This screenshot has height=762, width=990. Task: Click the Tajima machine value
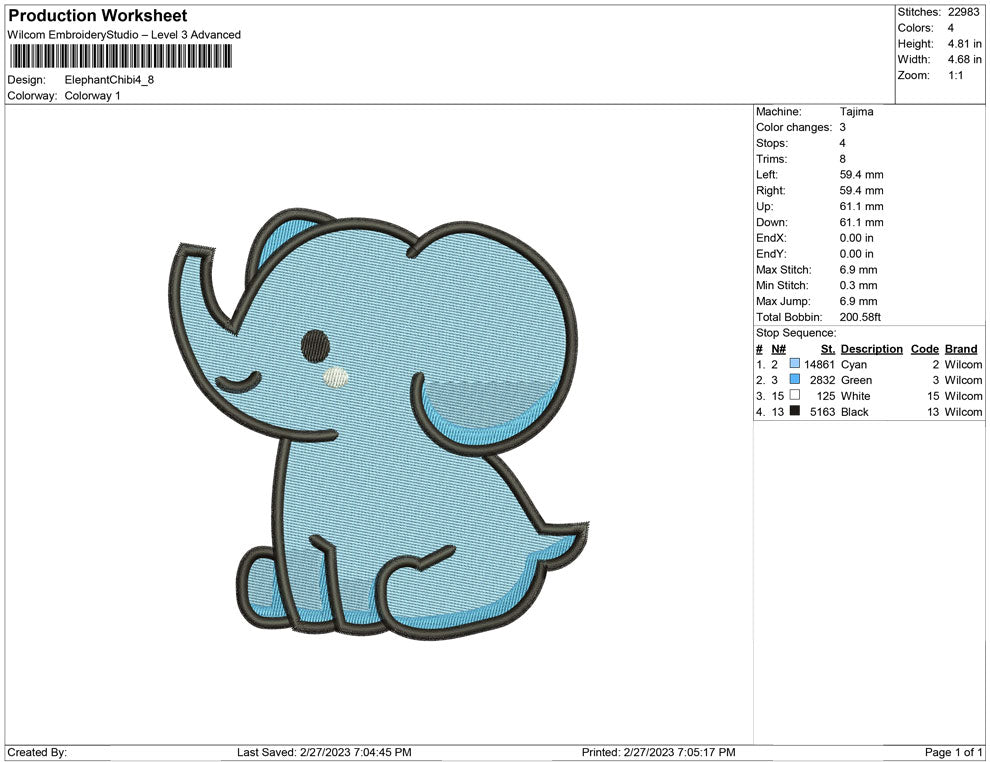click(x=856, y=112)
